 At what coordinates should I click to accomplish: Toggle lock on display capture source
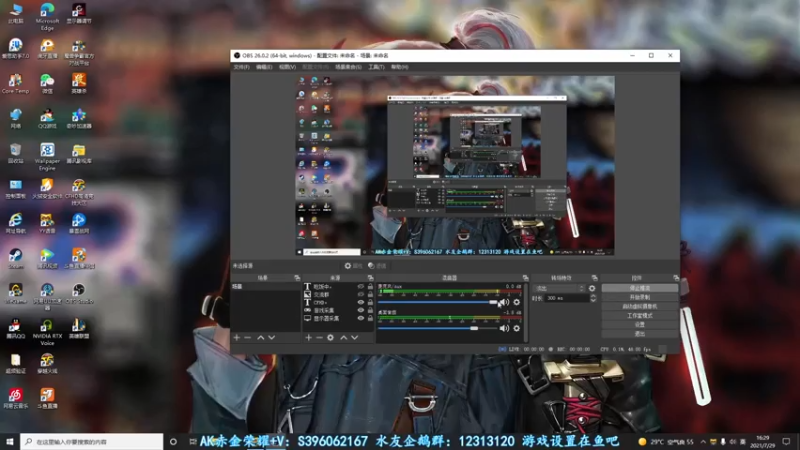tap(370, 318)
